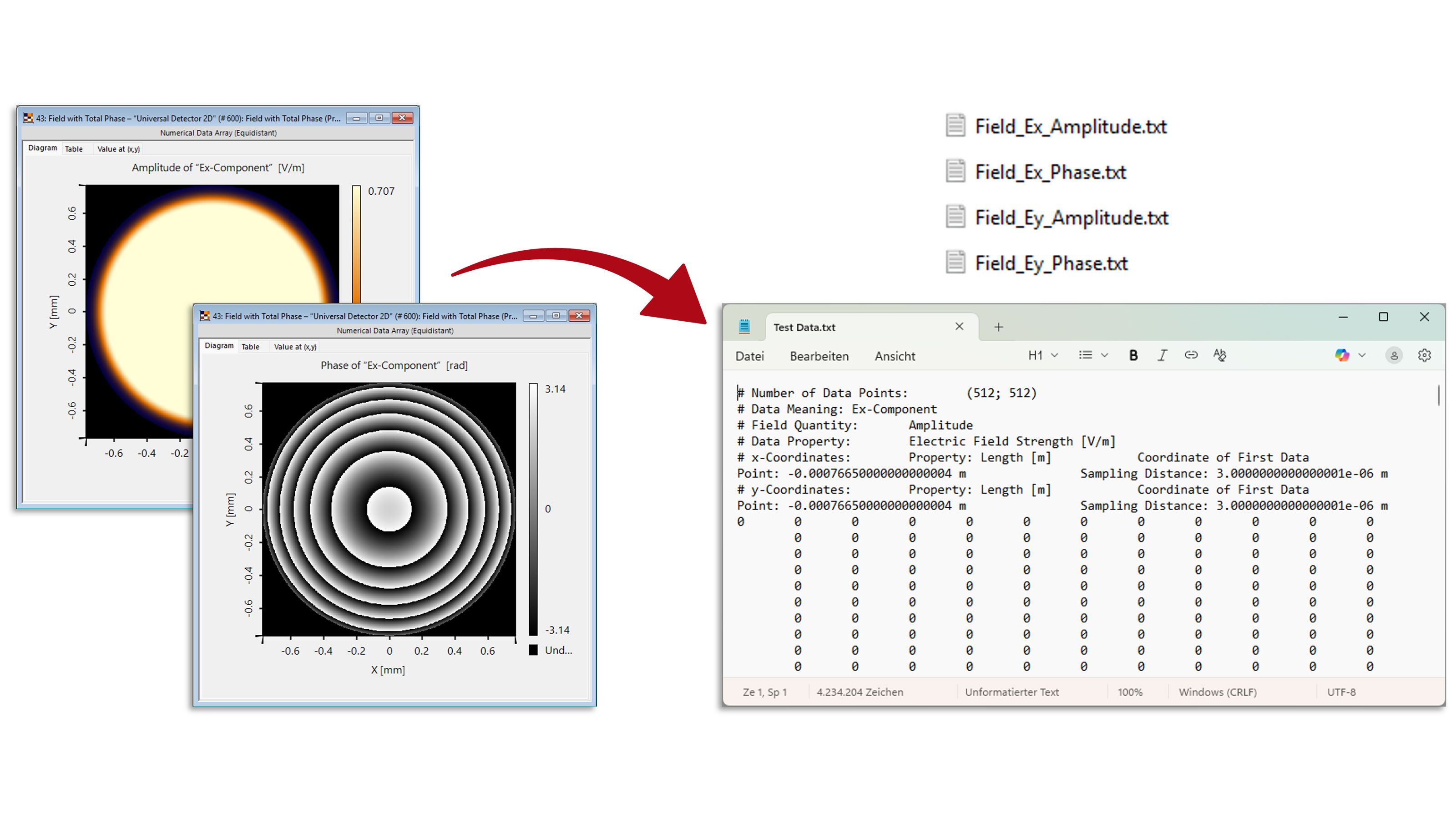This screenshot has height=819, width=1456.
Task: Select the Value at (x,y) tab
Action: point(295,346)
